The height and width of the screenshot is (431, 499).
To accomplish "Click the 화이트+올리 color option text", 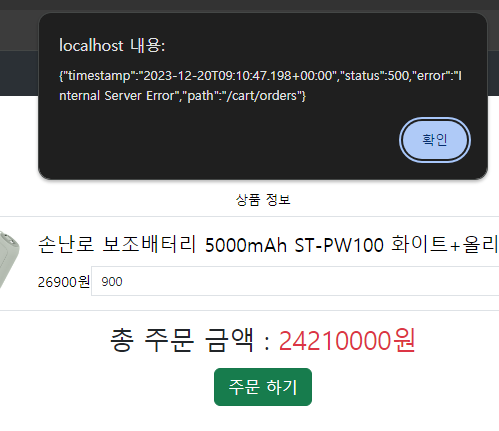I will point(445,244).
